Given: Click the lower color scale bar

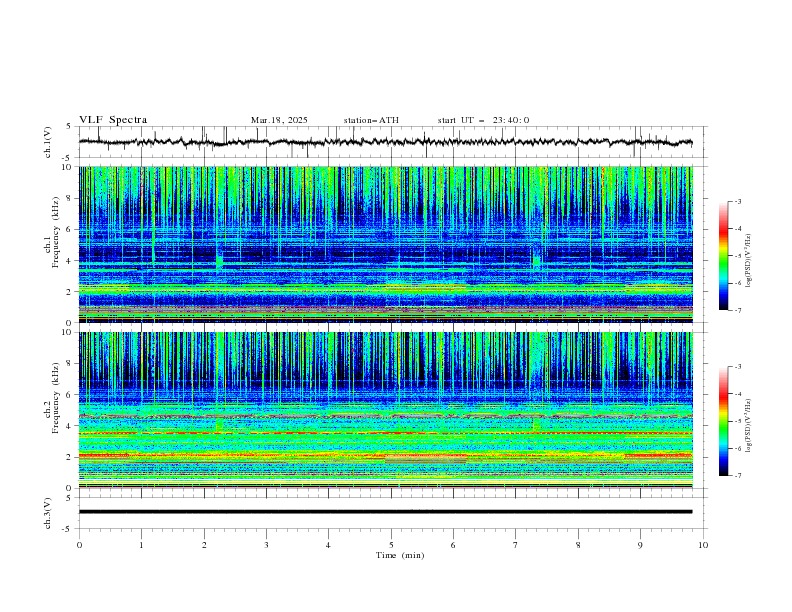Looking at the screenshot, I should click(x=723, y=421).
